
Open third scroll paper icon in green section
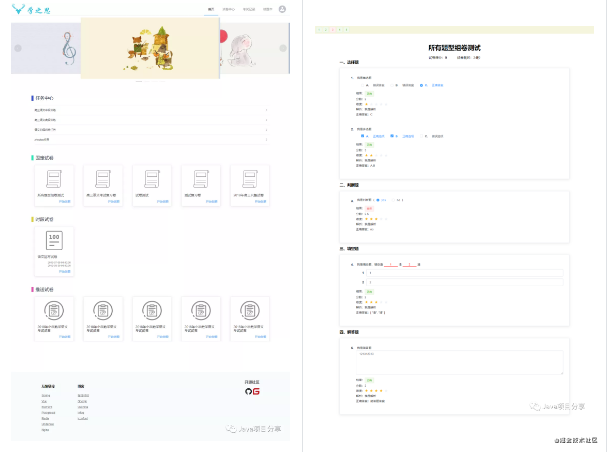tap(152, 179)
